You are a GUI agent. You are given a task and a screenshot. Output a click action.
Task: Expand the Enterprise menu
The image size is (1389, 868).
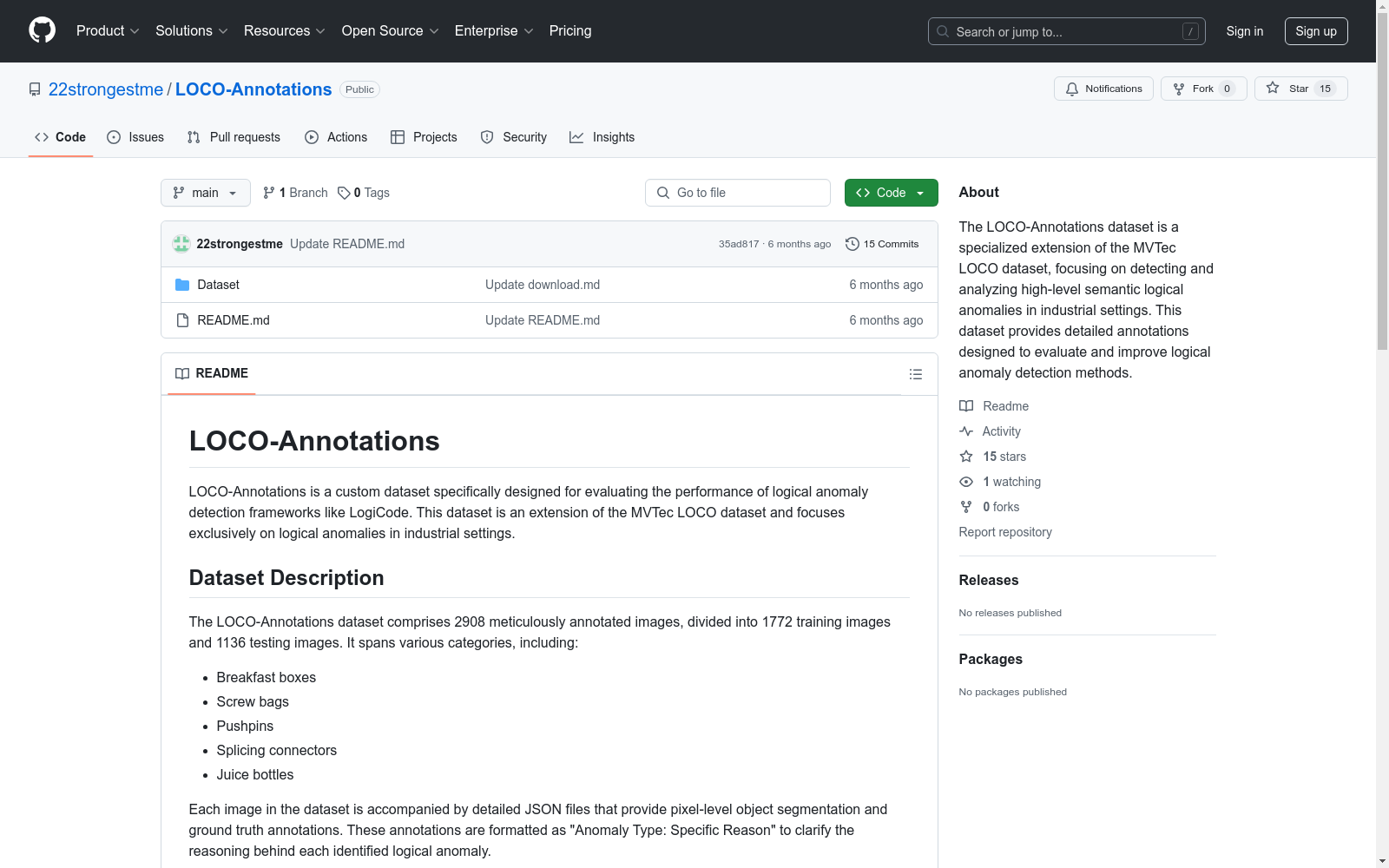tap(494, 31)
